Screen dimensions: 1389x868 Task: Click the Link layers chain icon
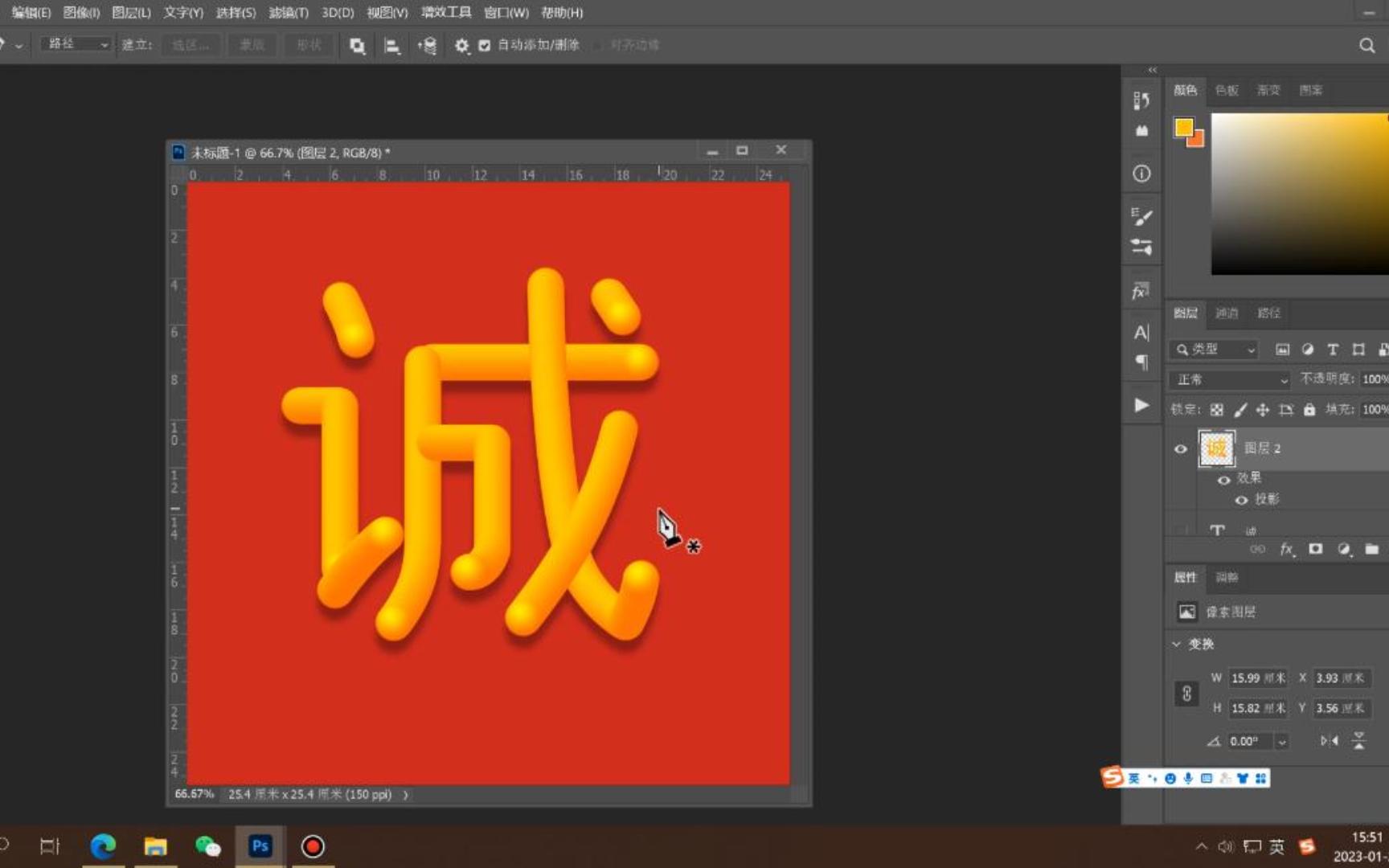click(1259, 550)
